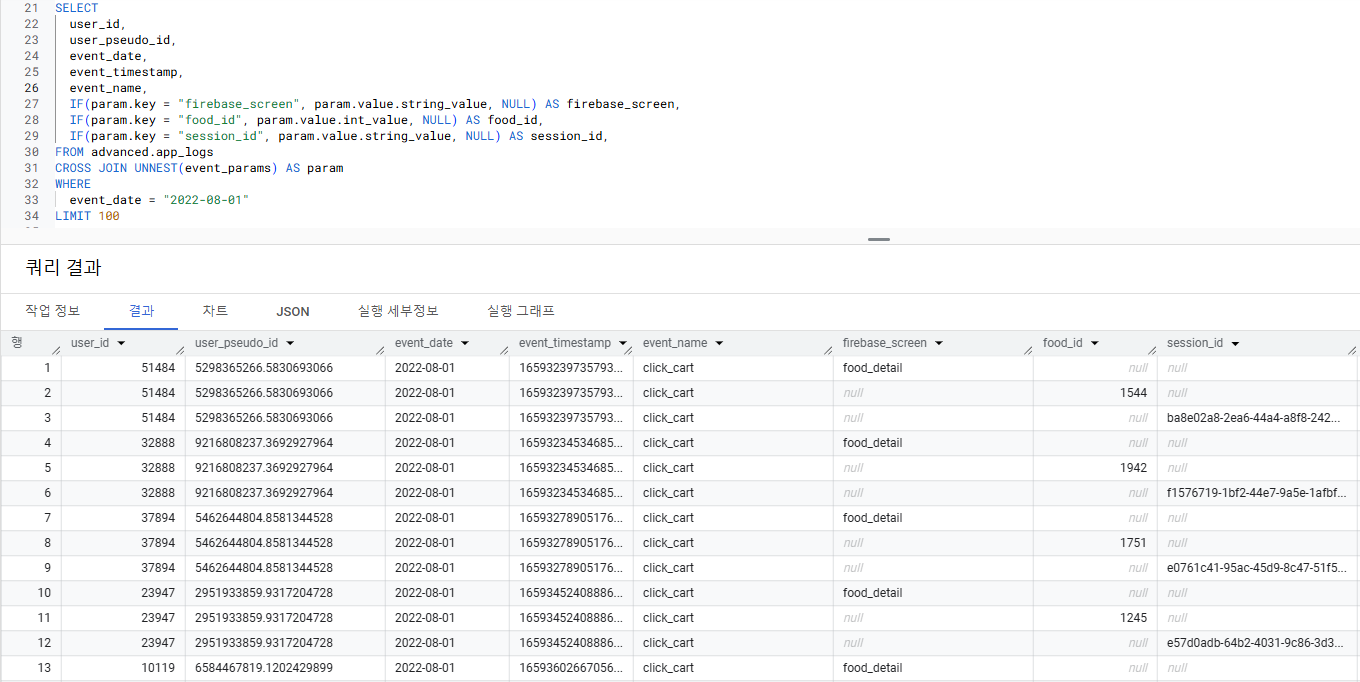Click food_id value 1942
The image size is (1360, 682).
tap(1134, 468)
